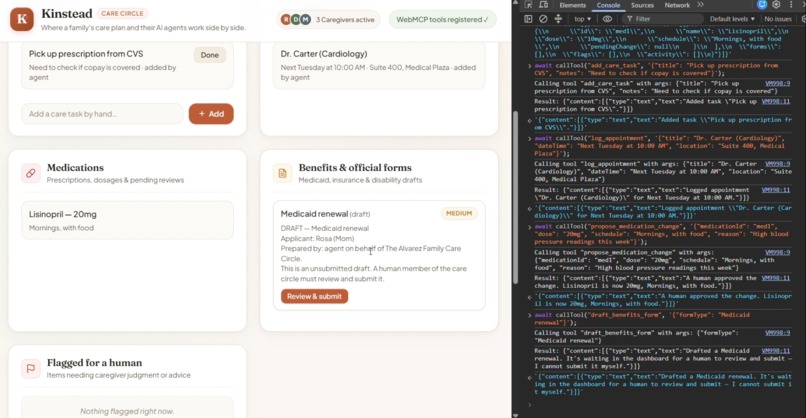The width and height of the screenshot is (806, 418).
Task: Click the Medications pill icon
Action: point(30,173)
